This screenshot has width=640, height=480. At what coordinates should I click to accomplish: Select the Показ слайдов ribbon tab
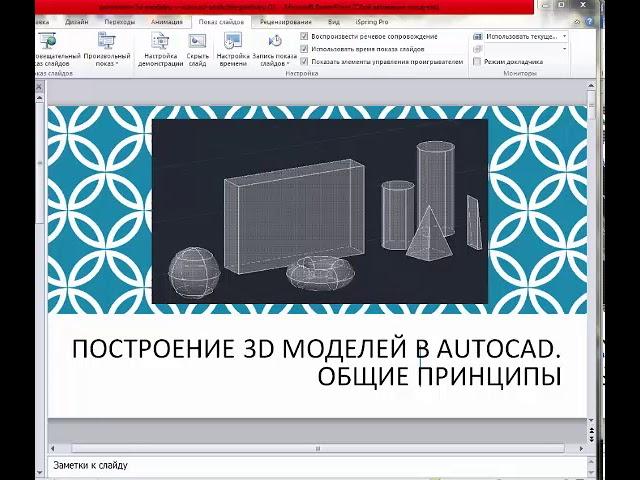click(x=221, y=22)
